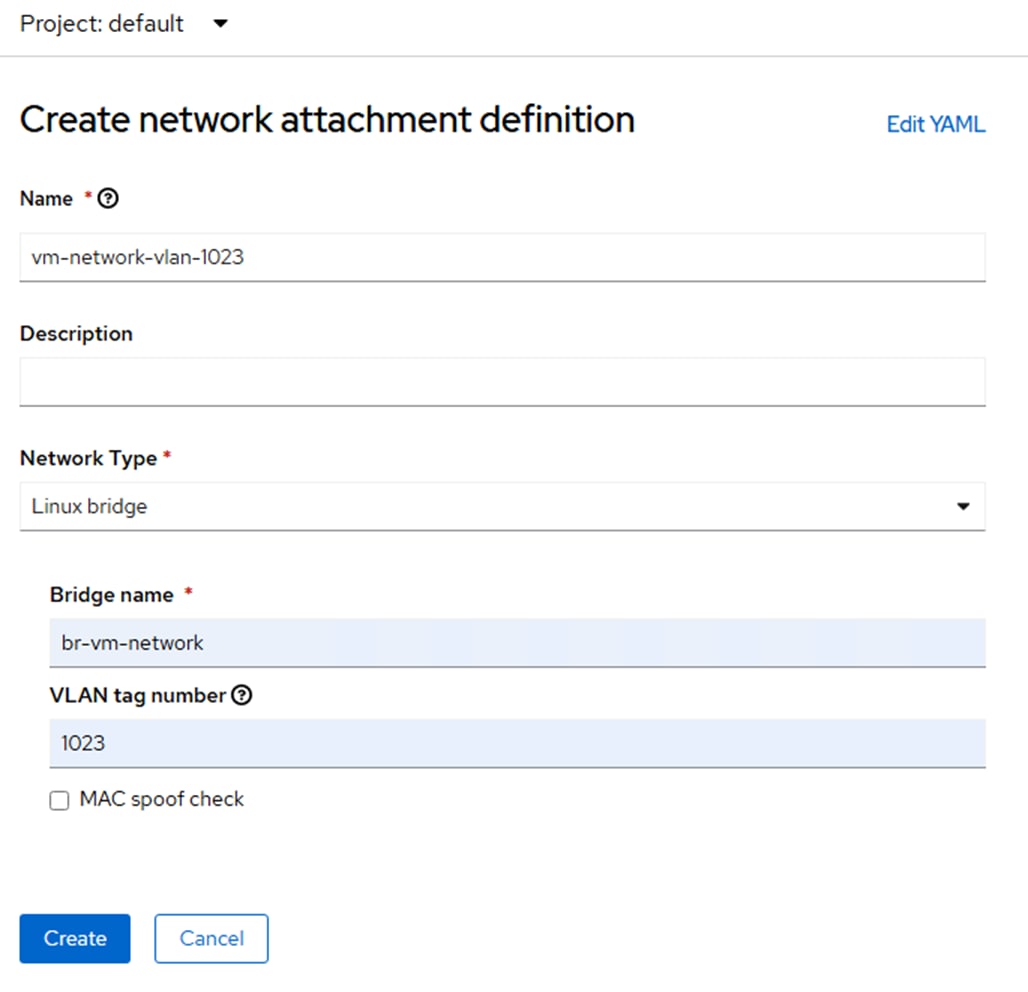Screen dimensions: 1028x992
Task: Open the caret icon on the project selector
Action: 220,23
